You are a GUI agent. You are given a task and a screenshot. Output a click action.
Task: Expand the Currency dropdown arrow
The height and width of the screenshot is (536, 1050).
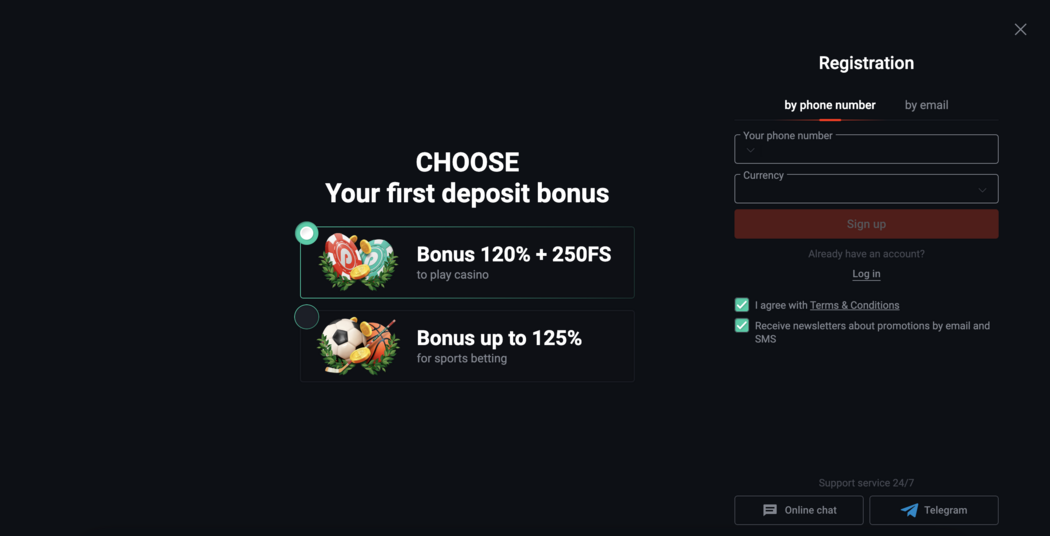click(982, 190)
